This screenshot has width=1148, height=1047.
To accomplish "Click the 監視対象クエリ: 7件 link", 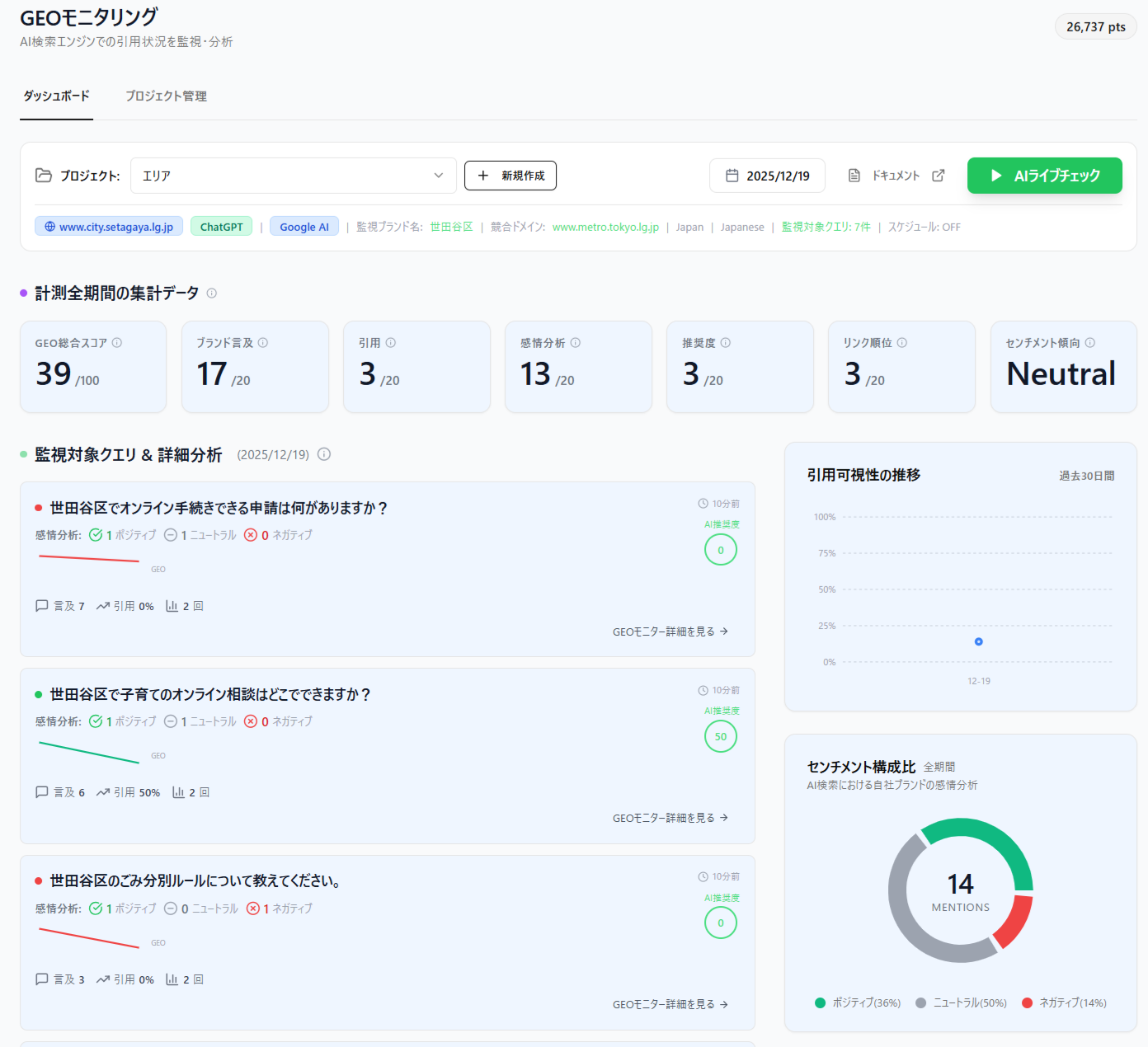I will [x=826, y=227].
